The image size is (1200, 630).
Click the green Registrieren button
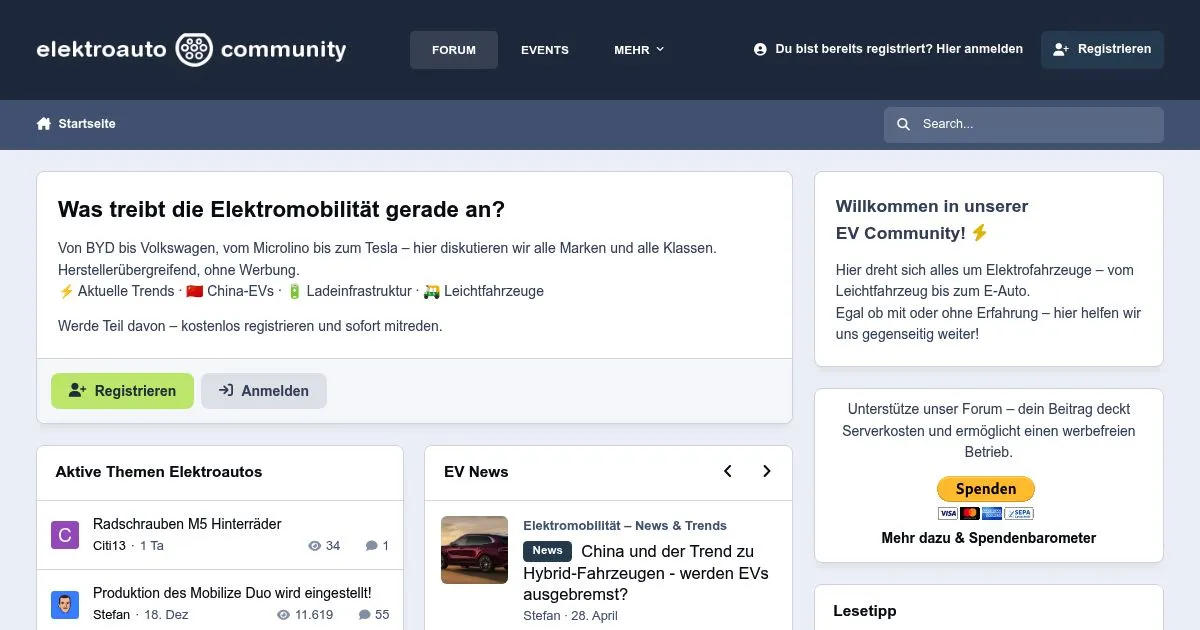coord(121,391)
